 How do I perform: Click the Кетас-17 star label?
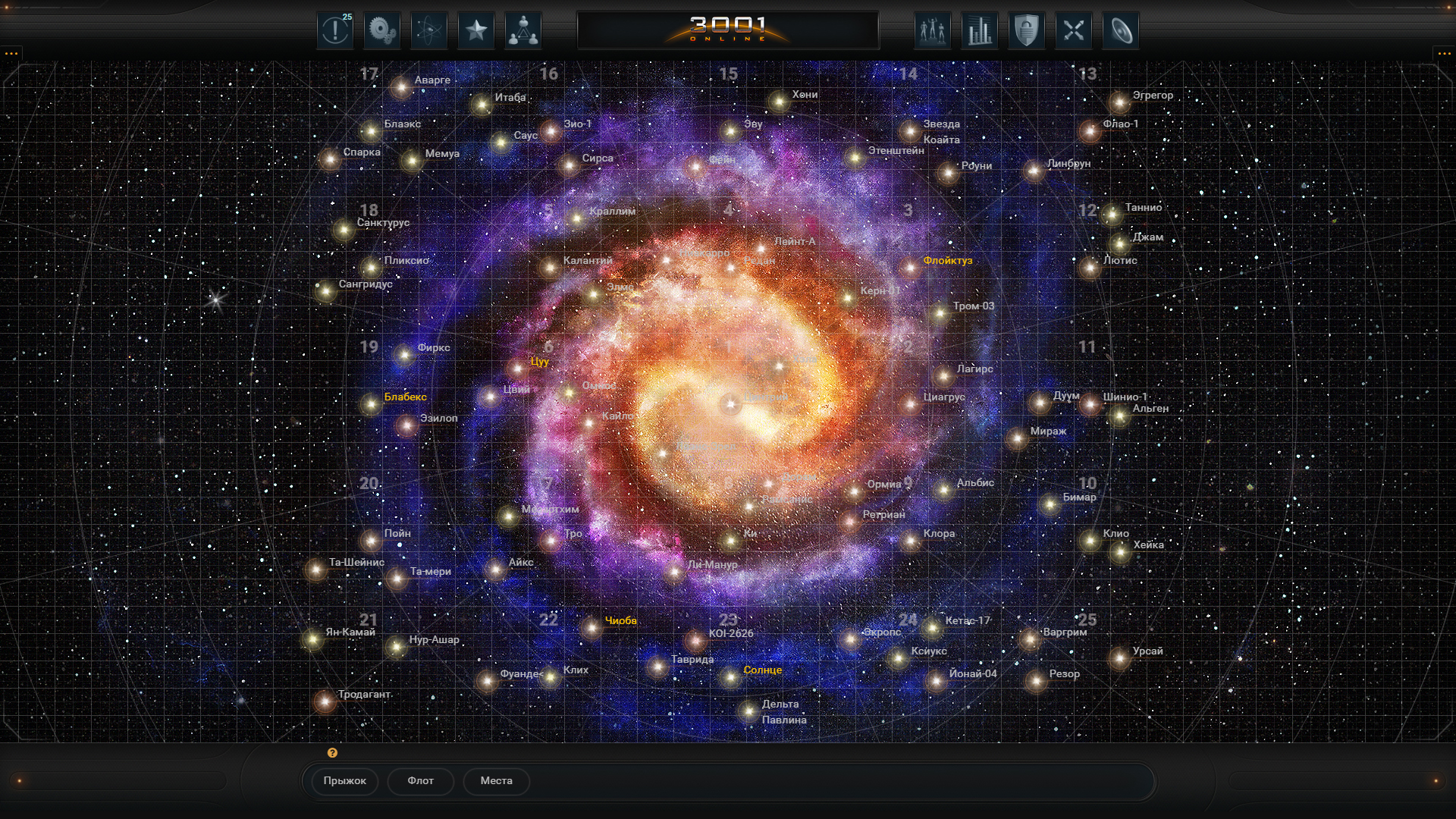[968, 621]
